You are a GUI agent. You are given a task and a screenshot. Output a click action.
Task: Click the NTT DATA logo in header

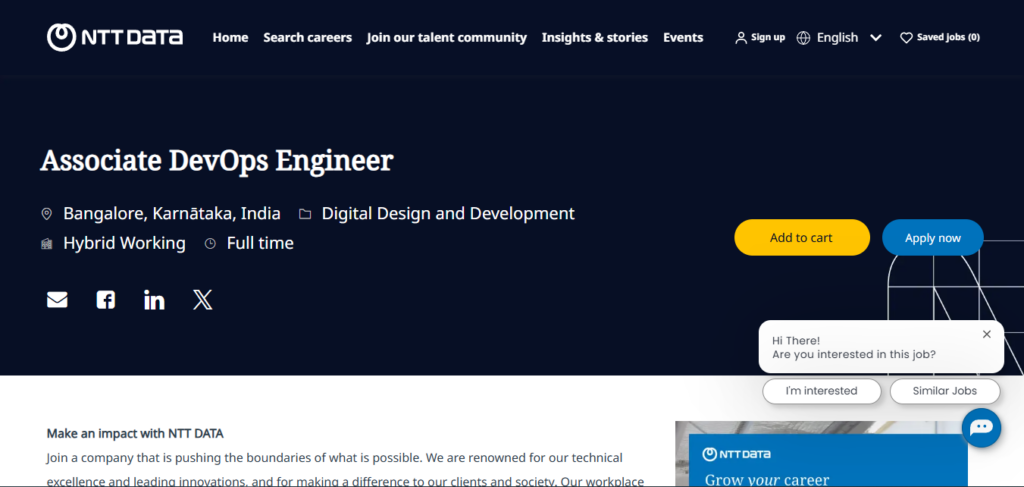pos(115,37)
